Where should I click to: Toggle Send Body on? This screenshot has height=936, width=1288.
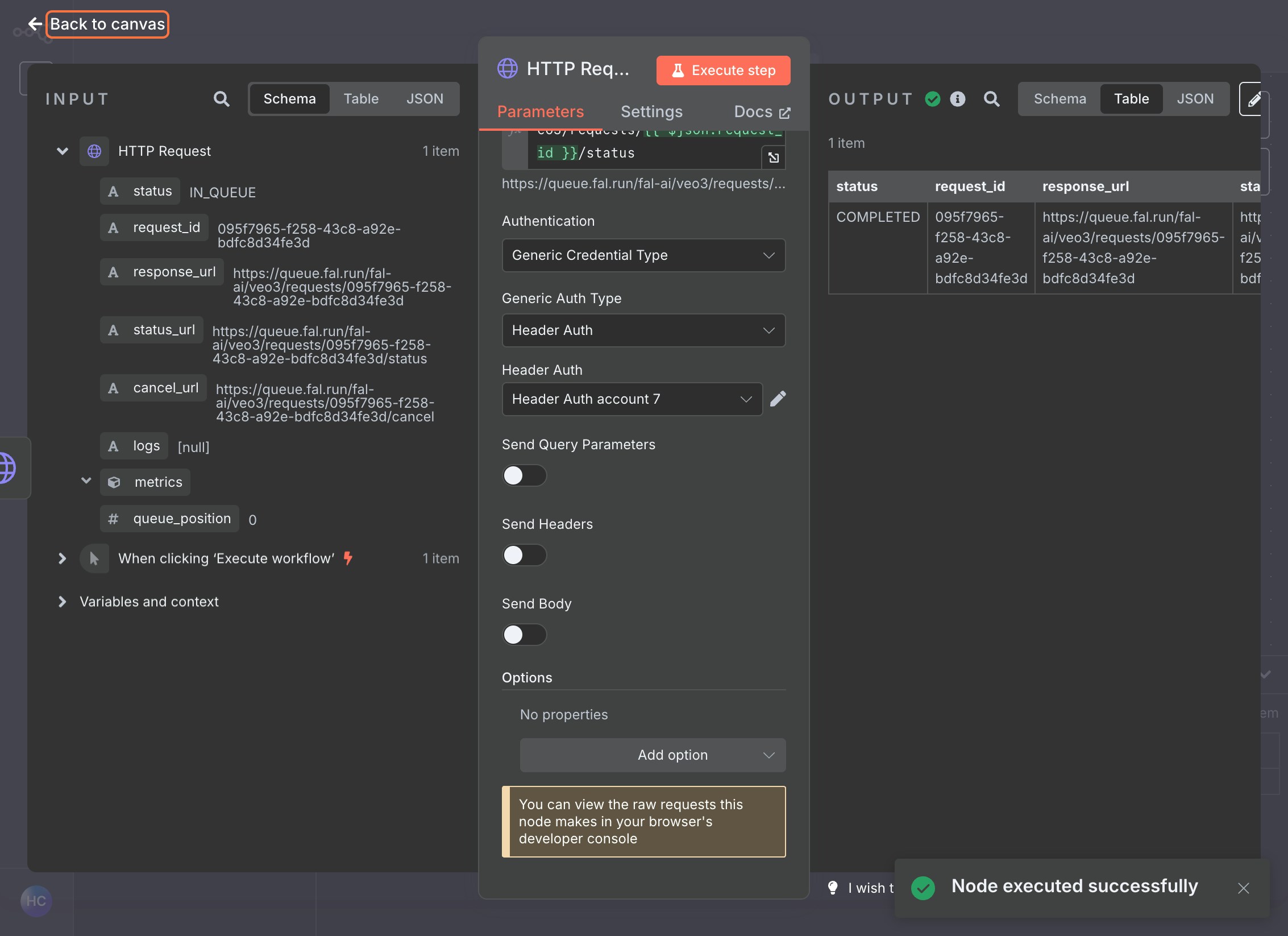[x=524, y=635]
